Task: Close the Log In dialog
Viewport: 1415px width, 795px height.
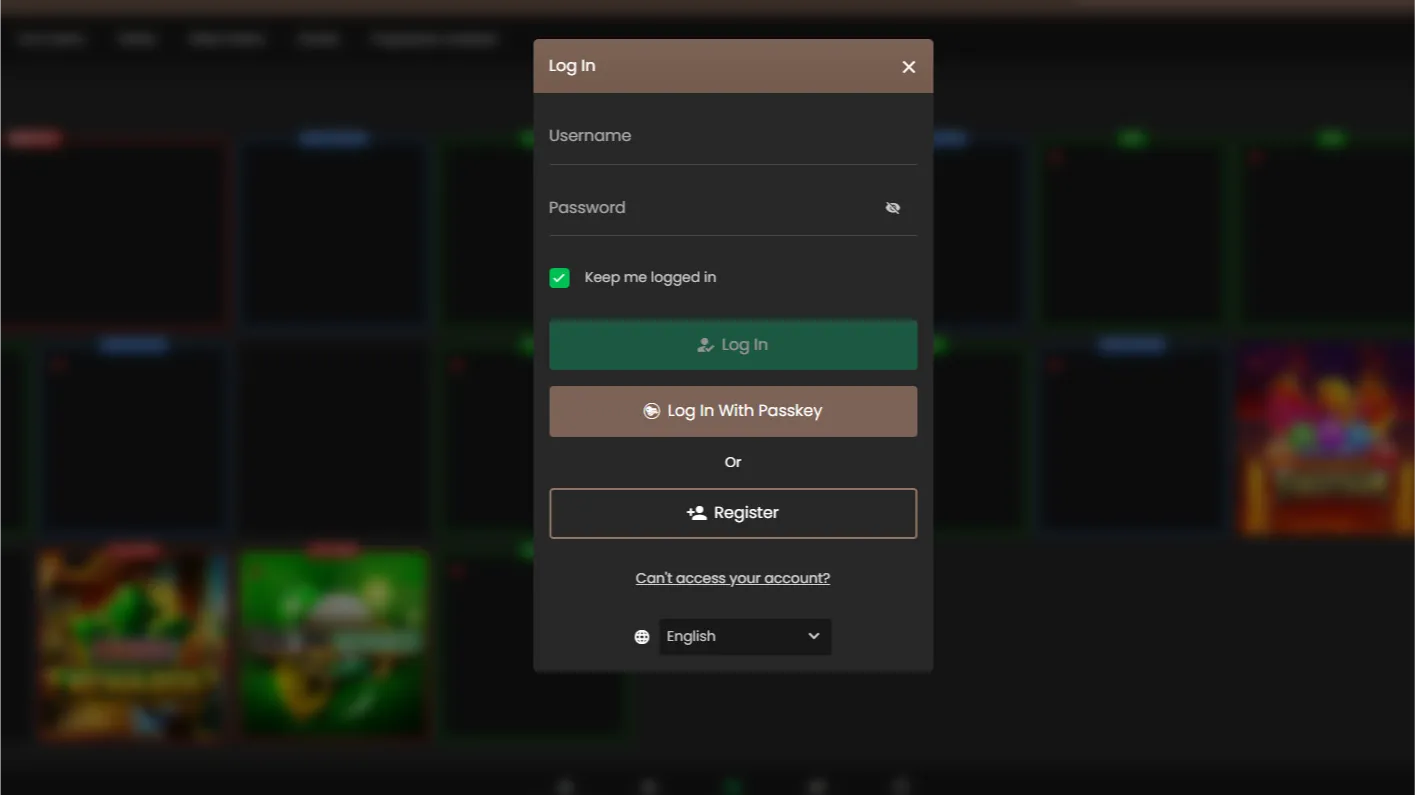Action: click(x=908, y=67)
